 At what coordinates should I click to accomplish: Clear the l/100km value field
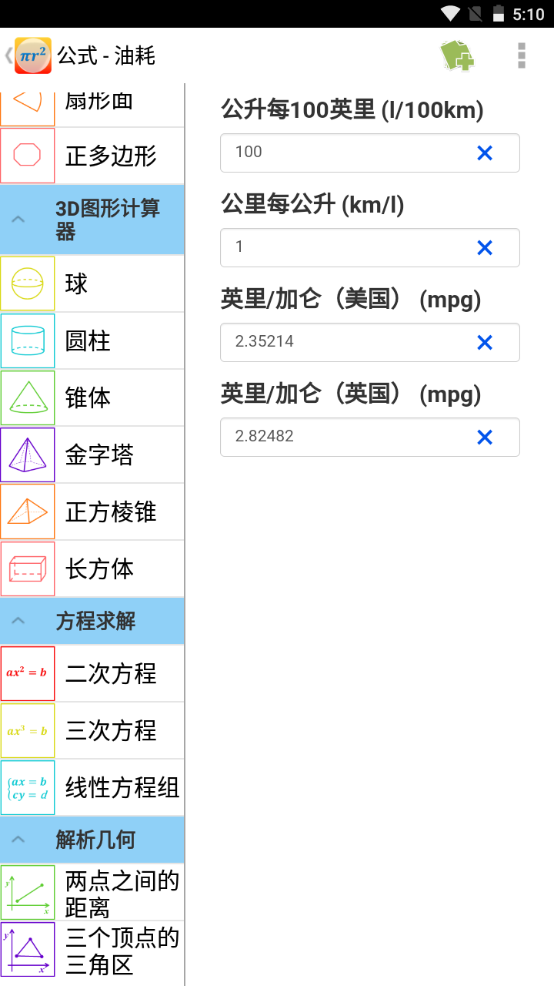[484, 153]
